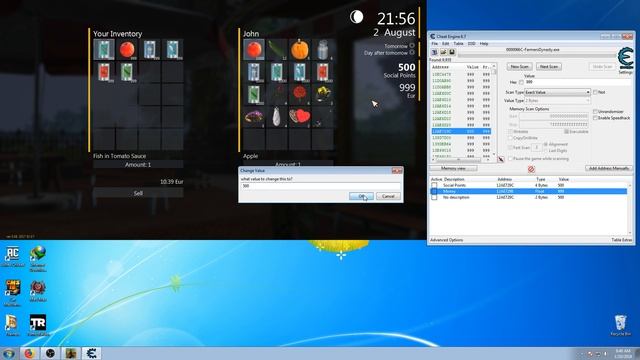Click the open file folder icon in Cheat Engine
This screenshot has height=360, width=640.
tap(443, 52)
